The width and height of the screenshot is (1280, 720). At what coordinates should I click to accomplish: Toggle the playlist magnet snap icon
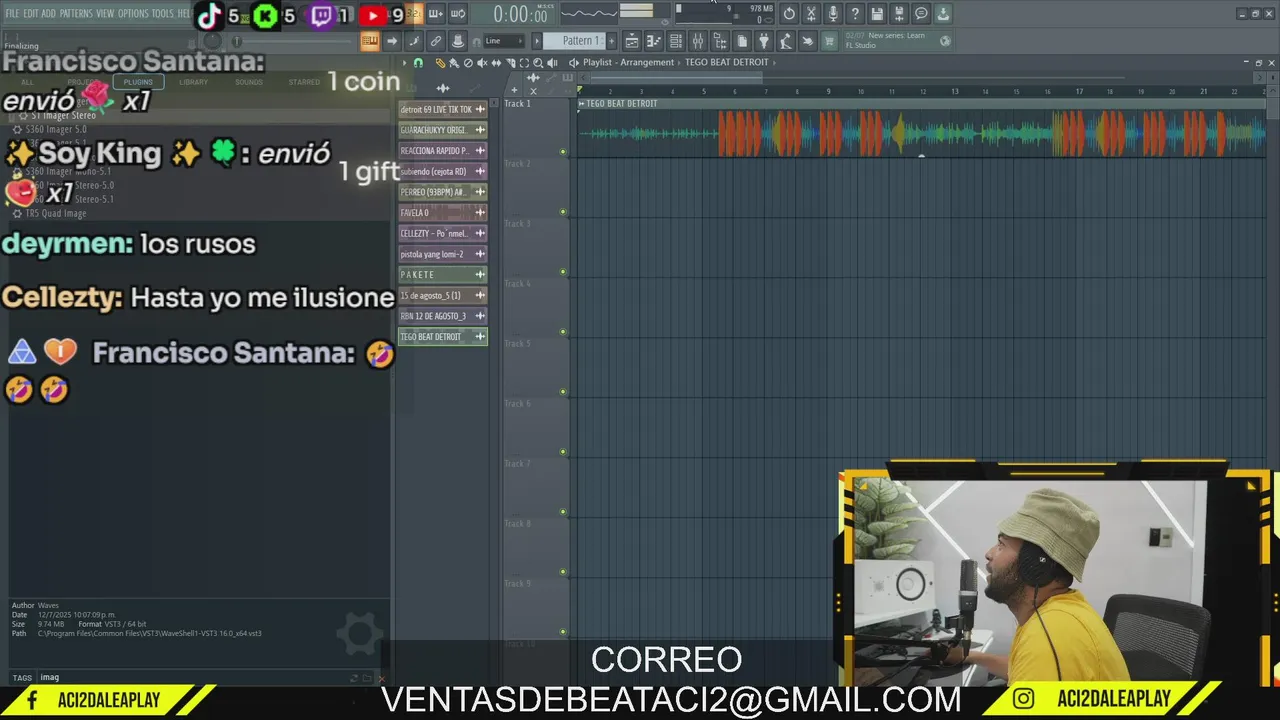click(x=418, y=63)
